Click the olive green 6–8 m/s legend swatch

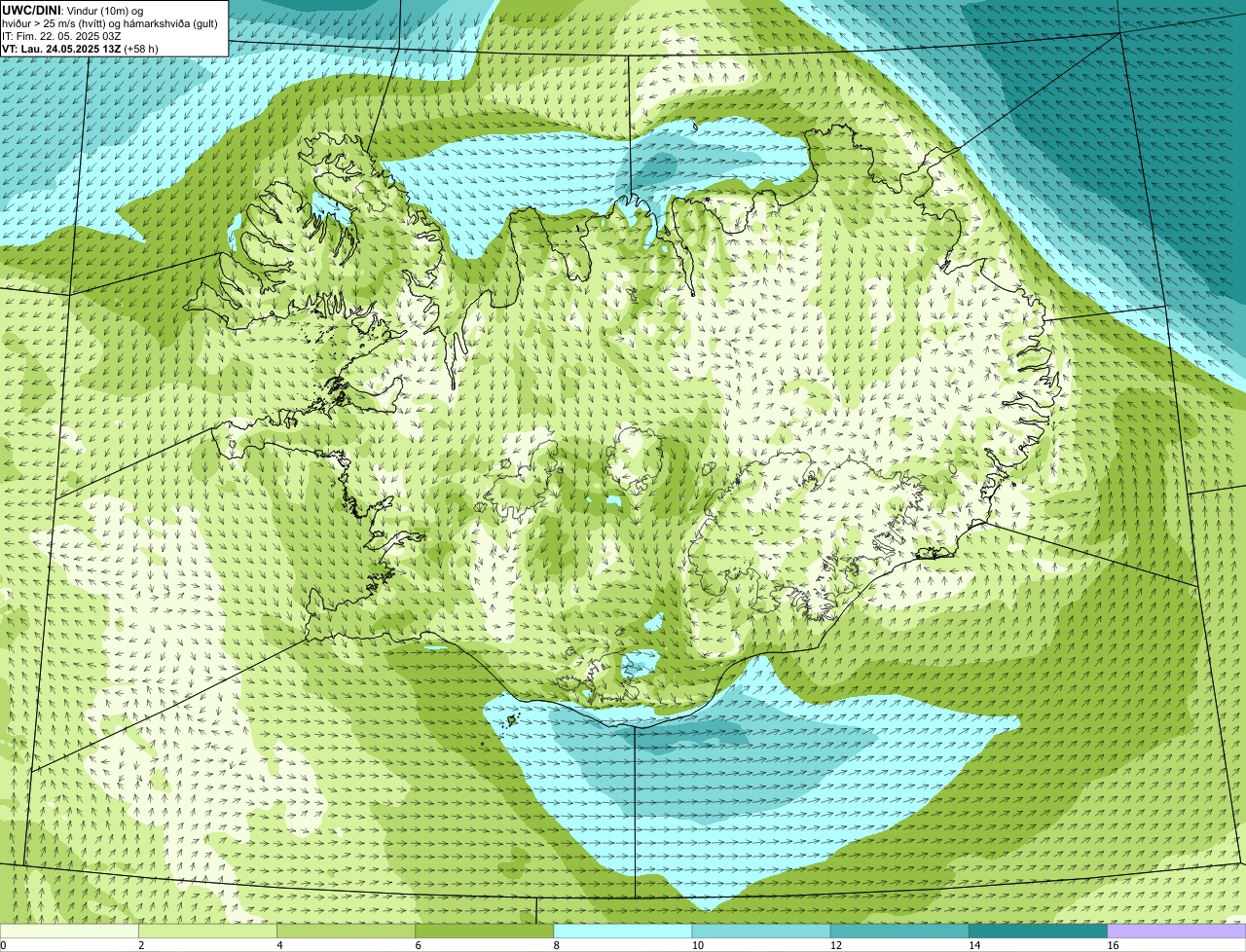pos(485,932)
